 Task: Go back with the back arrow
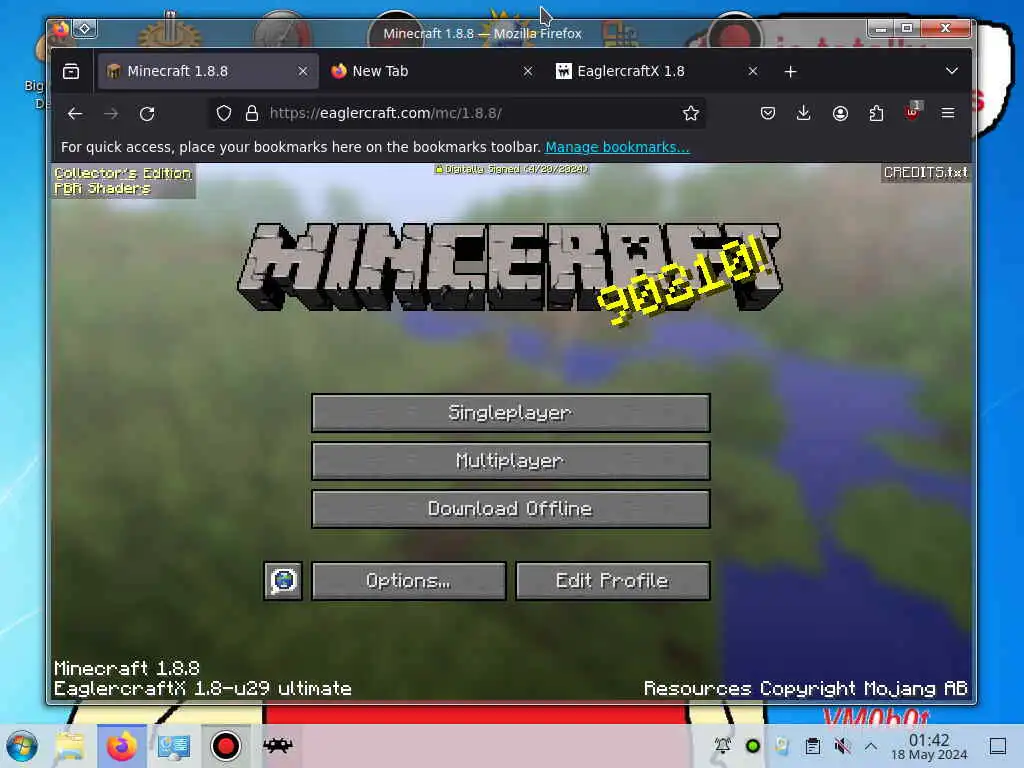pyautogui.click(x=75, y=114)
